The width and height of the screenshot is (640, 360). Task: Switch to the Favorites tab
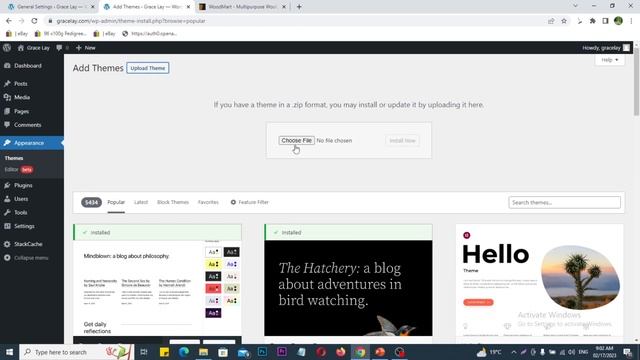coord(208,202)
